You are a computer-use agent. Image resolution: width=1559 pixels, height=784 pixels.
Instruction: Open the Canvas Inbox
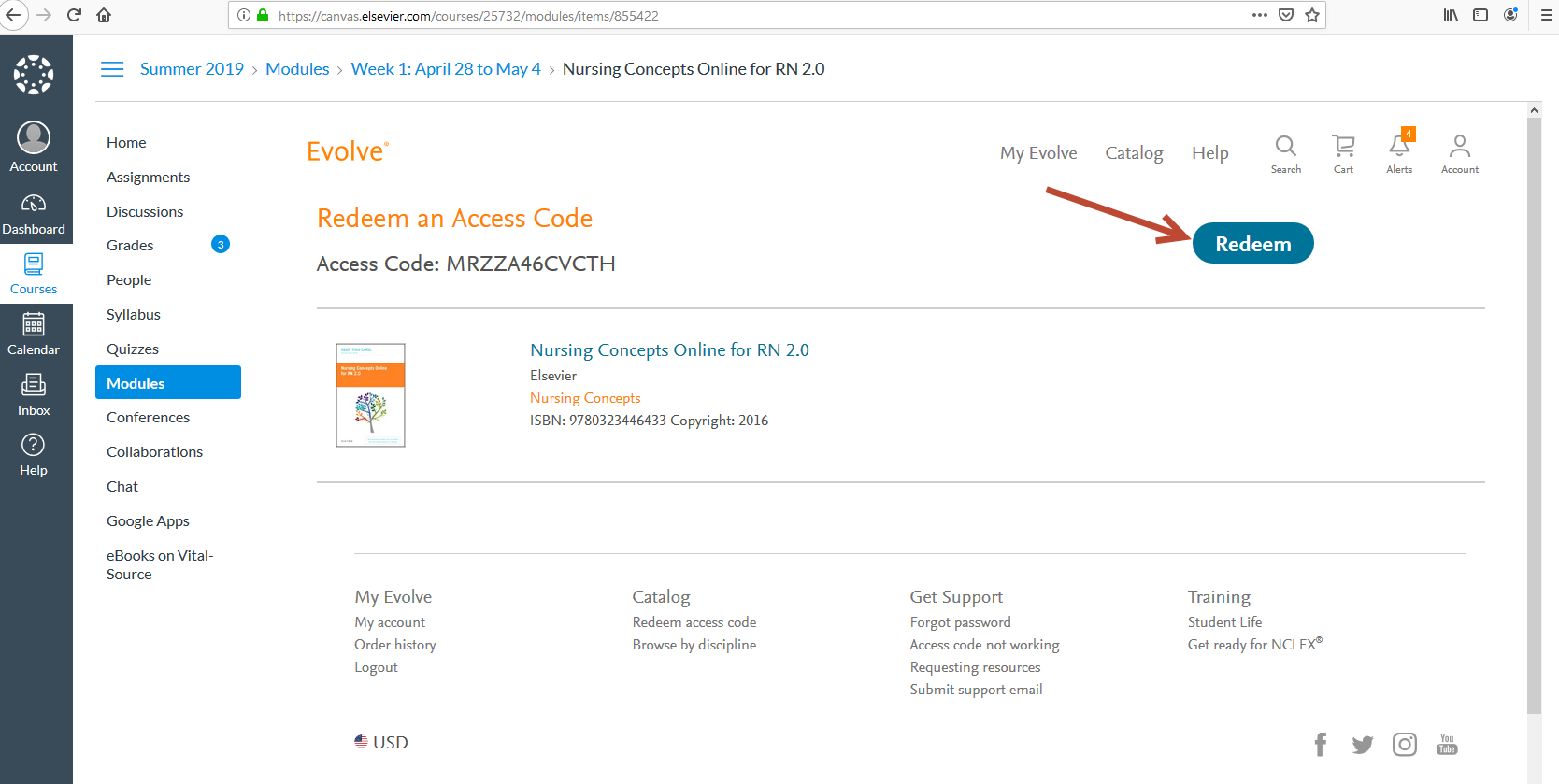click(x=34, y=394)
